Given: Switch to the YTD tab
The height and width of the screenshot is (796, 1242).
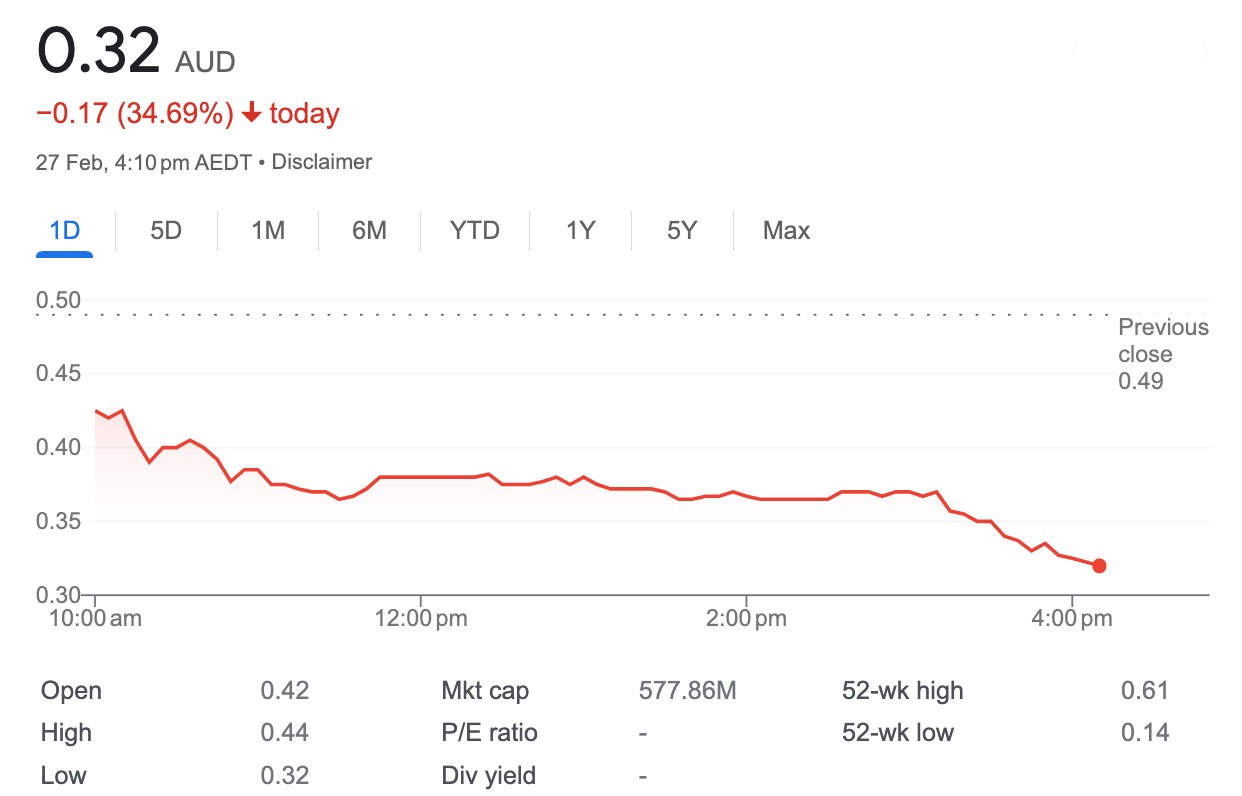Looking at the screenshot, I should click(474, 231).
